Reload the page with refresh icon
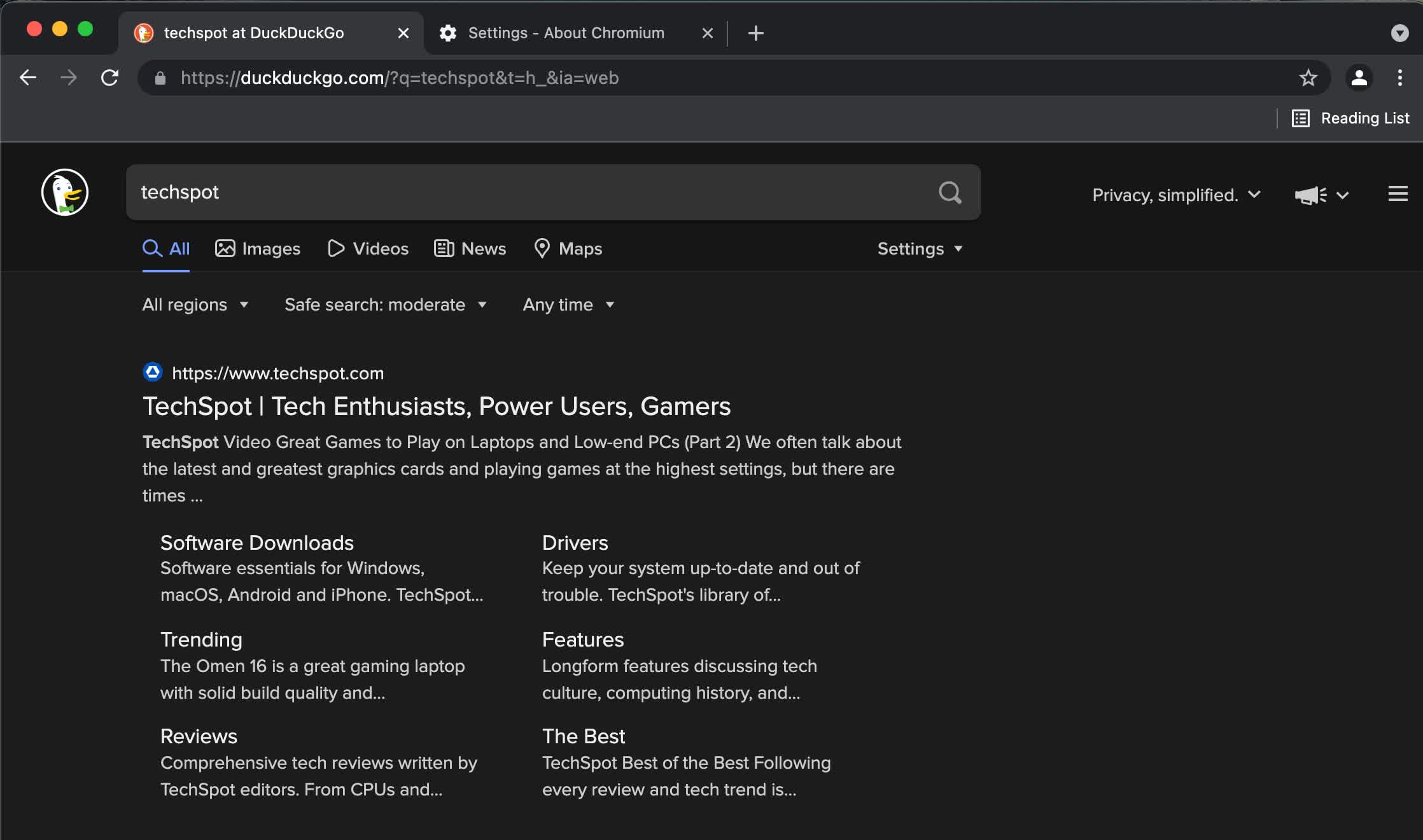 (109, 78)
